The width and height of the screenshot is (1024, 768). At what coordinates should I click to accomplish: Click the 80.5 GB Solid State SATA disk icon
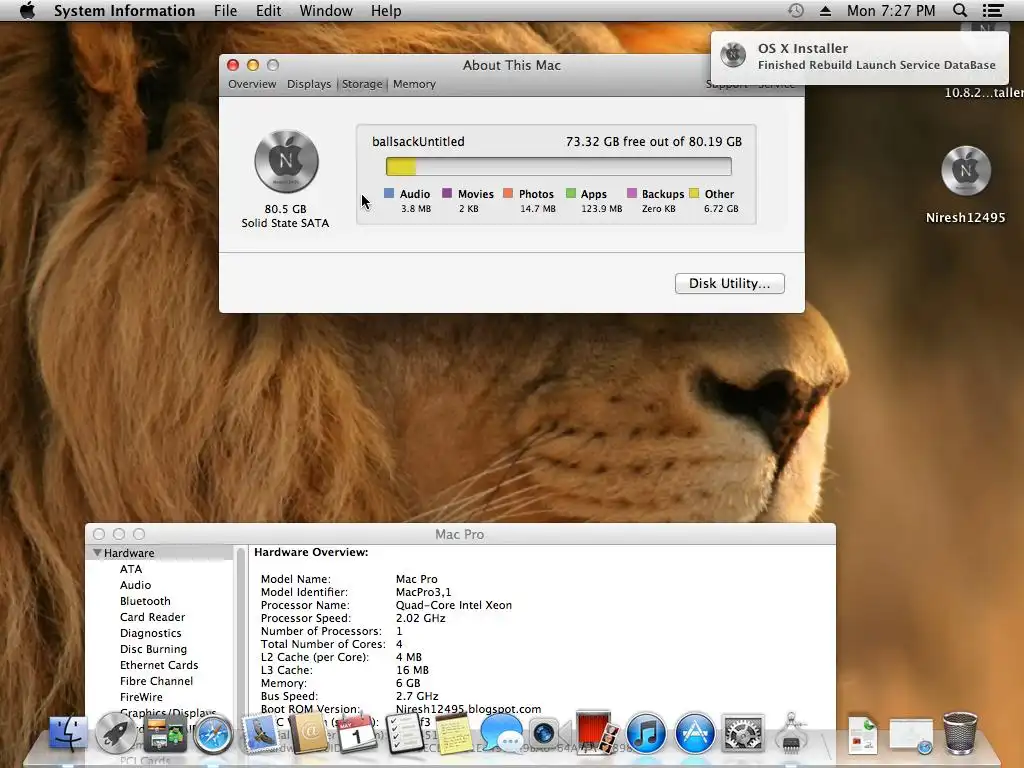[x=286, y=161]
